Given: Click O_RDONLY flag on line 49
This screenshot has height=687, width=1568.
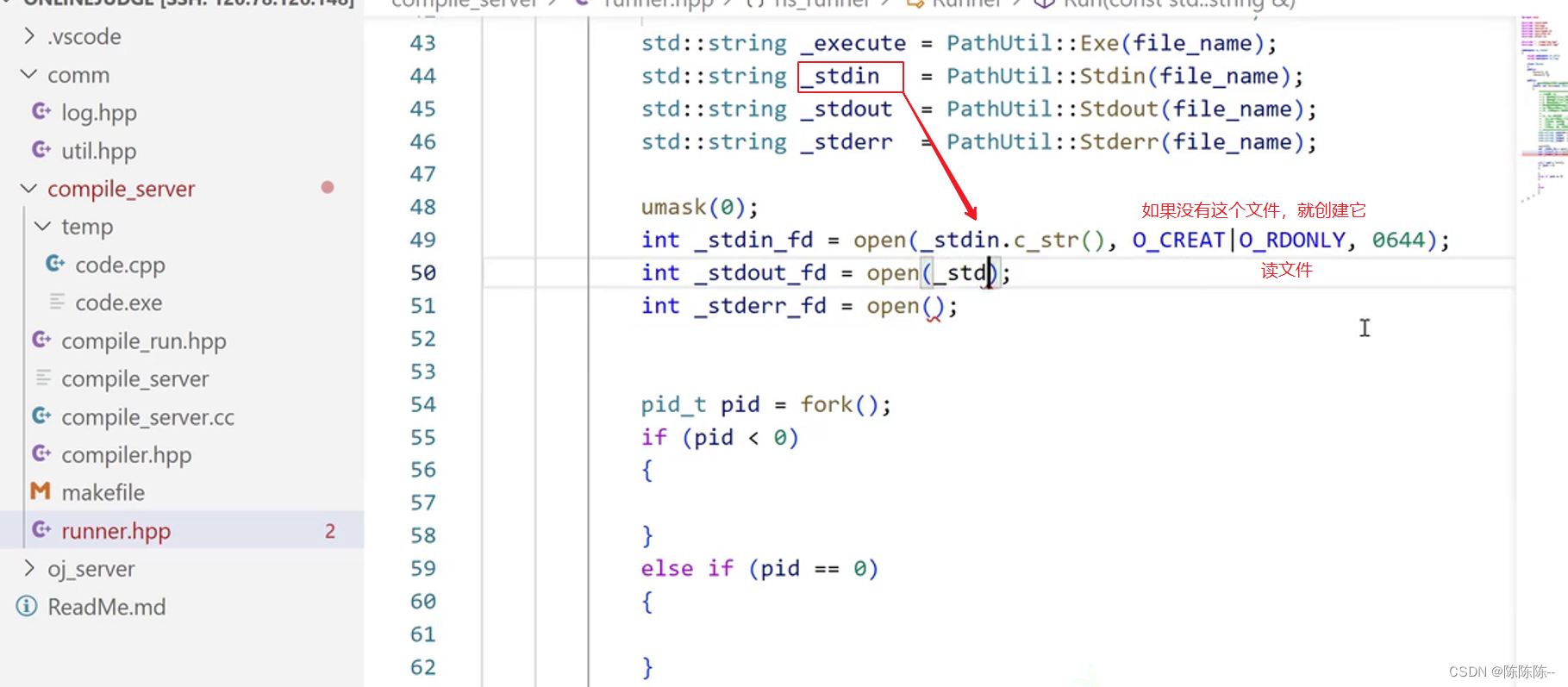Looking at the screenshot, I should (x=1292, y=240).
